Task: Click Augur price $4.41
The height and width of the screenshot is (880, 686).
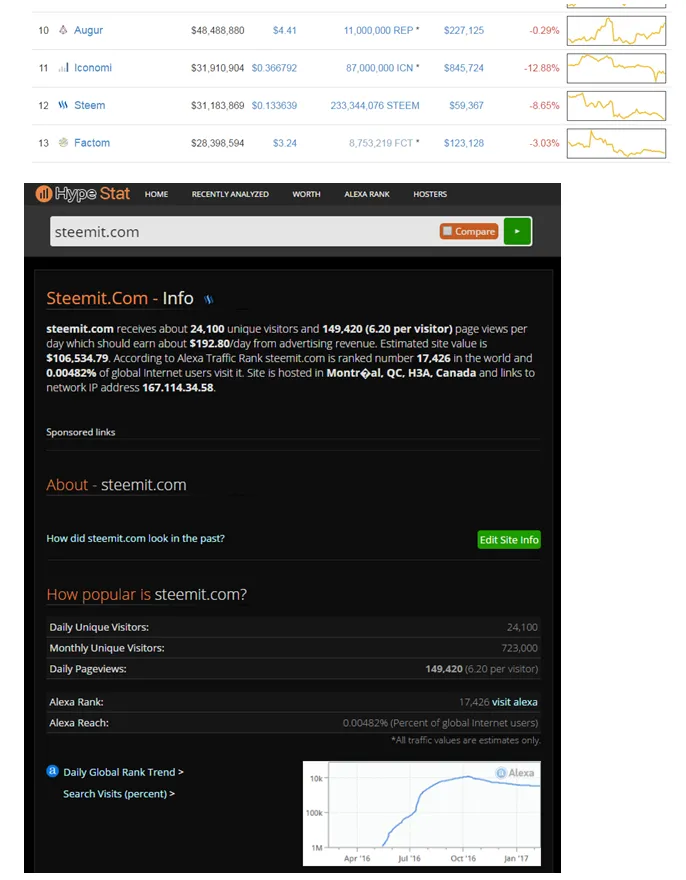Action: (285, 30)
